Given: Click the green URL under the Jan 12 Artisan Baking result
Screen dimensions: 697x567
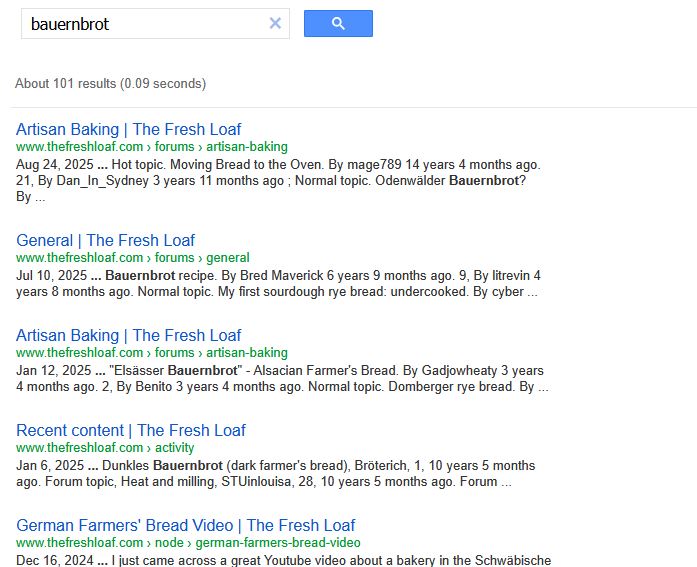Looking at the screenshot, I should [x=151, y=352].
